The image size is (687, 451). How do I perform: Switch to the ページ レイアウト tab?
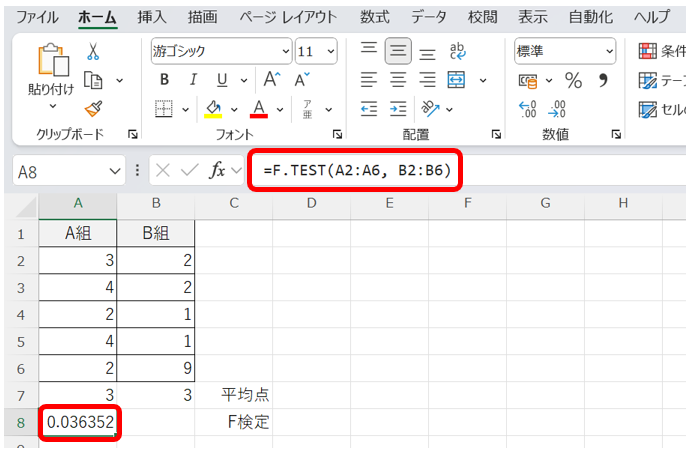click(x=288, y=17)
